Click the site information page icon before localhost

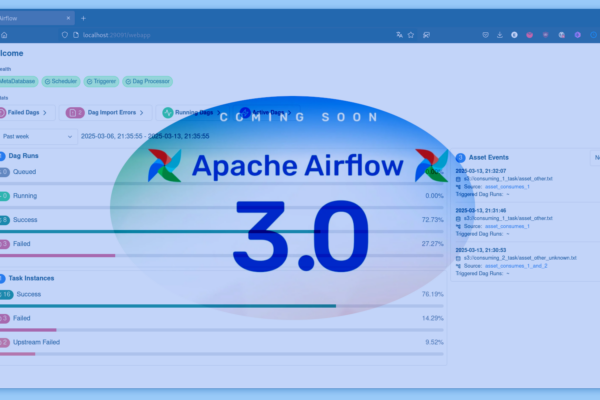(76, 35)
